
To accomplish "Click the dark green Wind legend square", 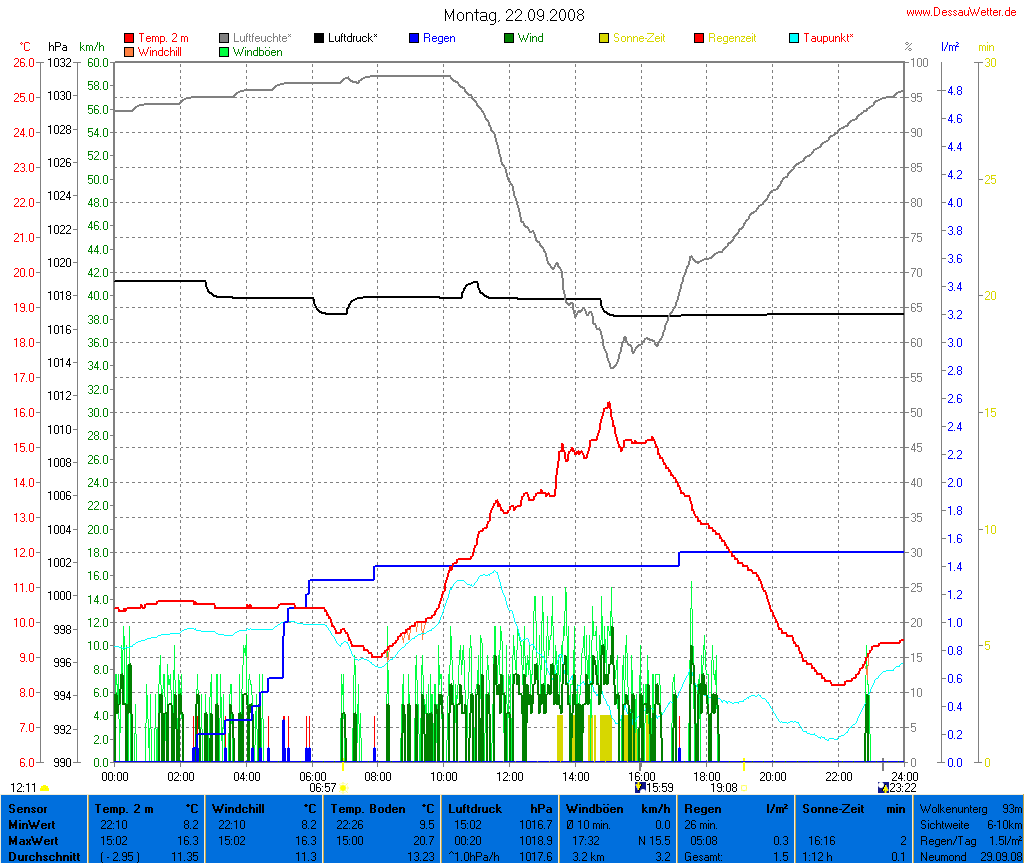I will 509,38.
